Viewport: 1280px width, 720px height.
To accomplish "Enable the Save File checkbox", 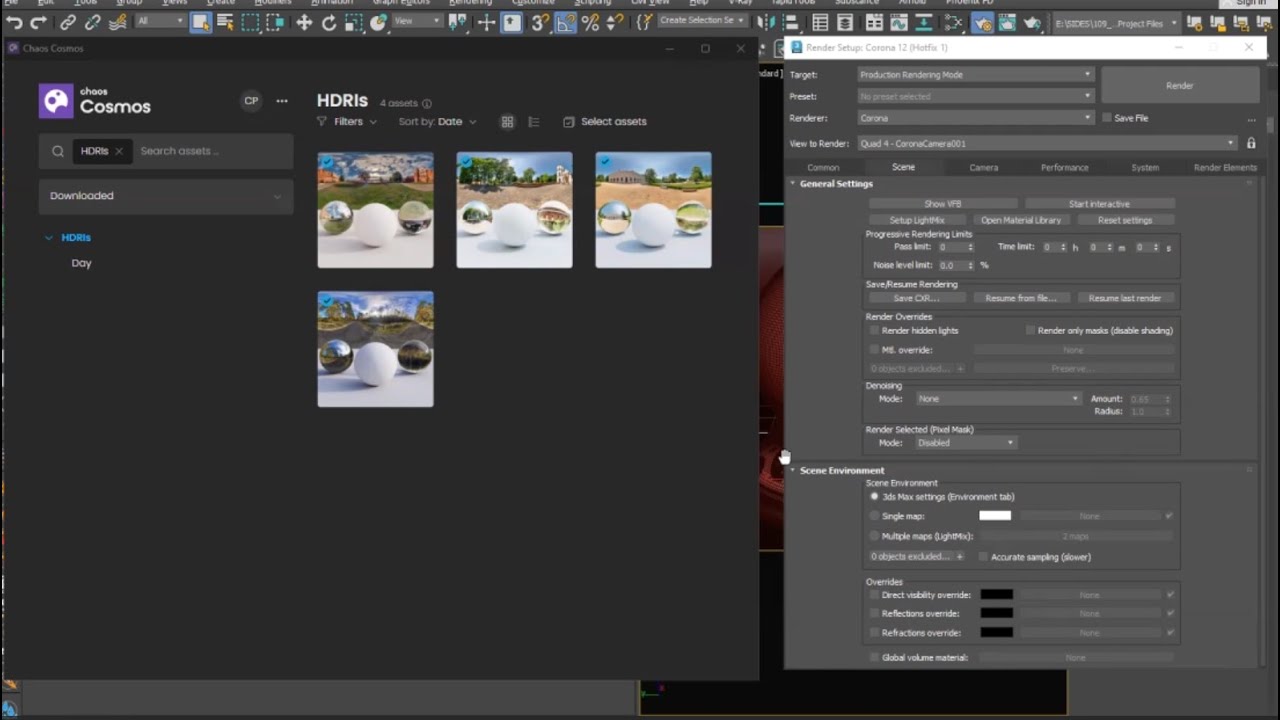I will point(1107,118).
